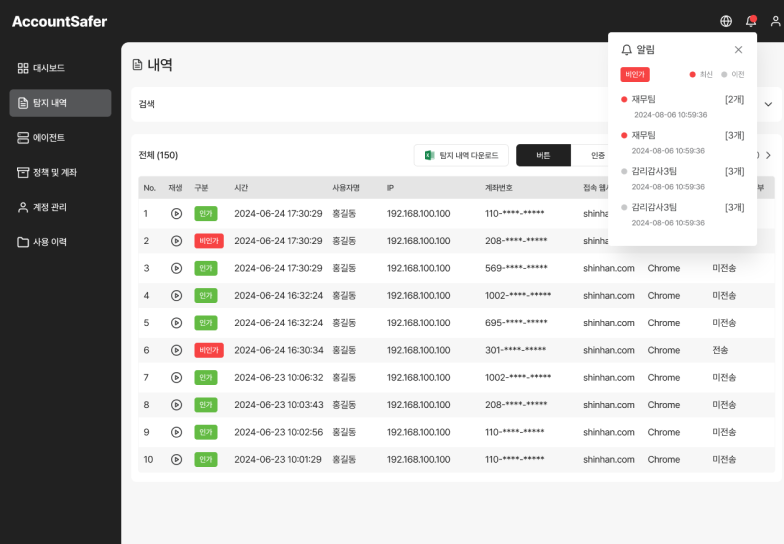The height and width of the screenshot is (544, 784).
Task: Play recording for row 10
Action: click(176, 460)
